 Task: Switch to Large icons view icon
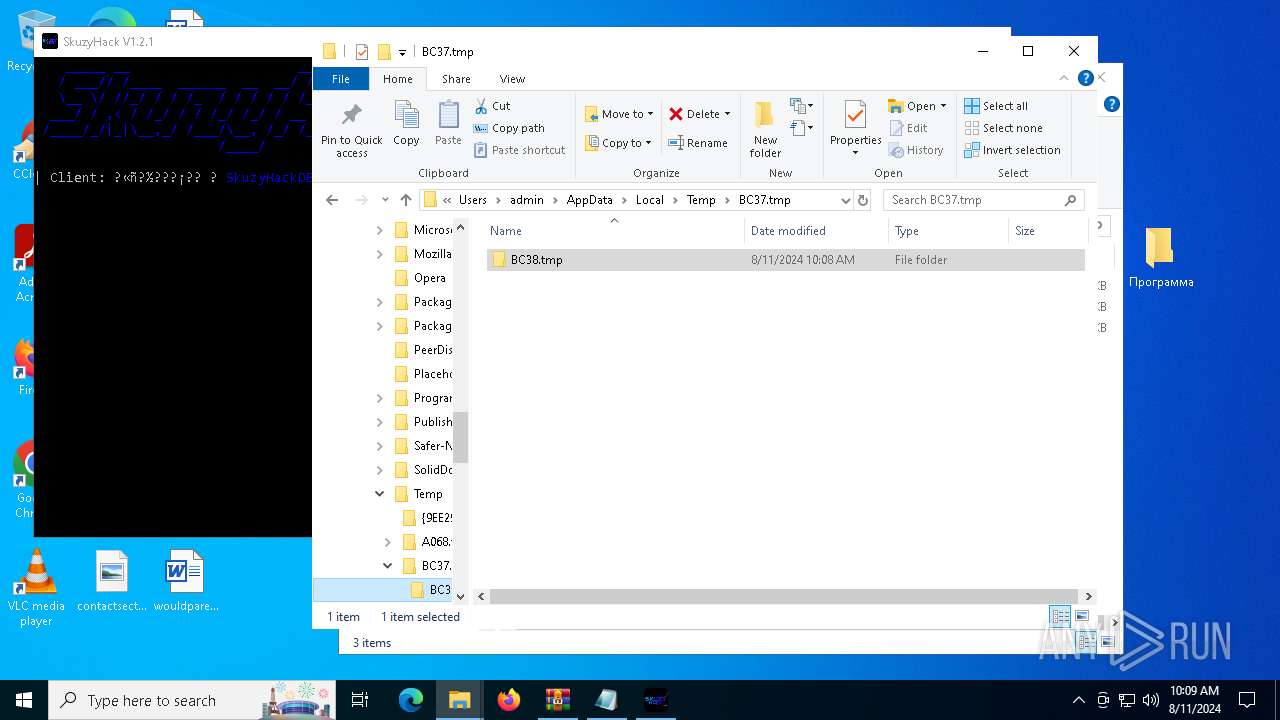click(1081, 617)
